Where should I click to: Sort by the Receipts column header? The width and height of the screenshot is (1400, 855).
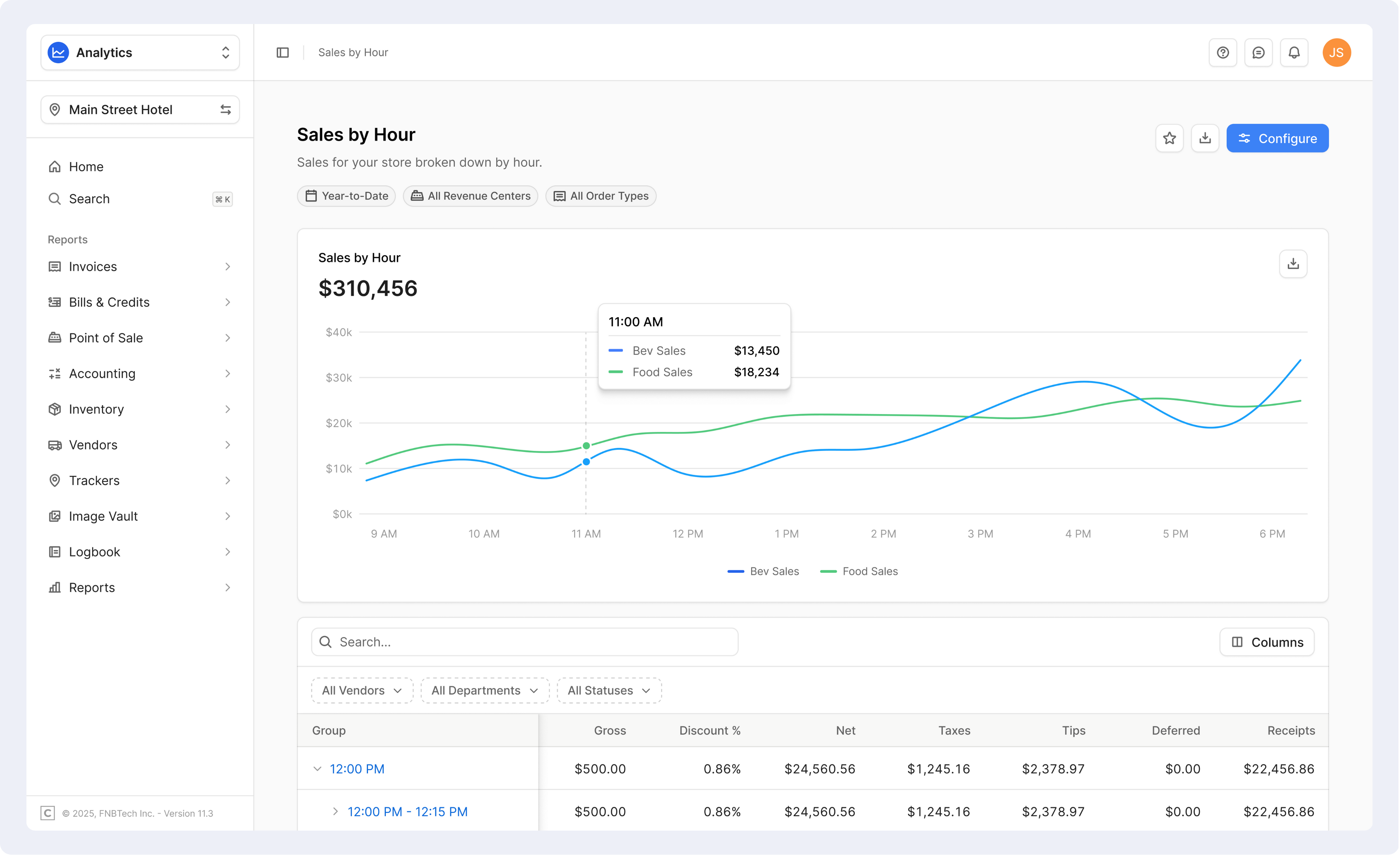coord(1291,731)
